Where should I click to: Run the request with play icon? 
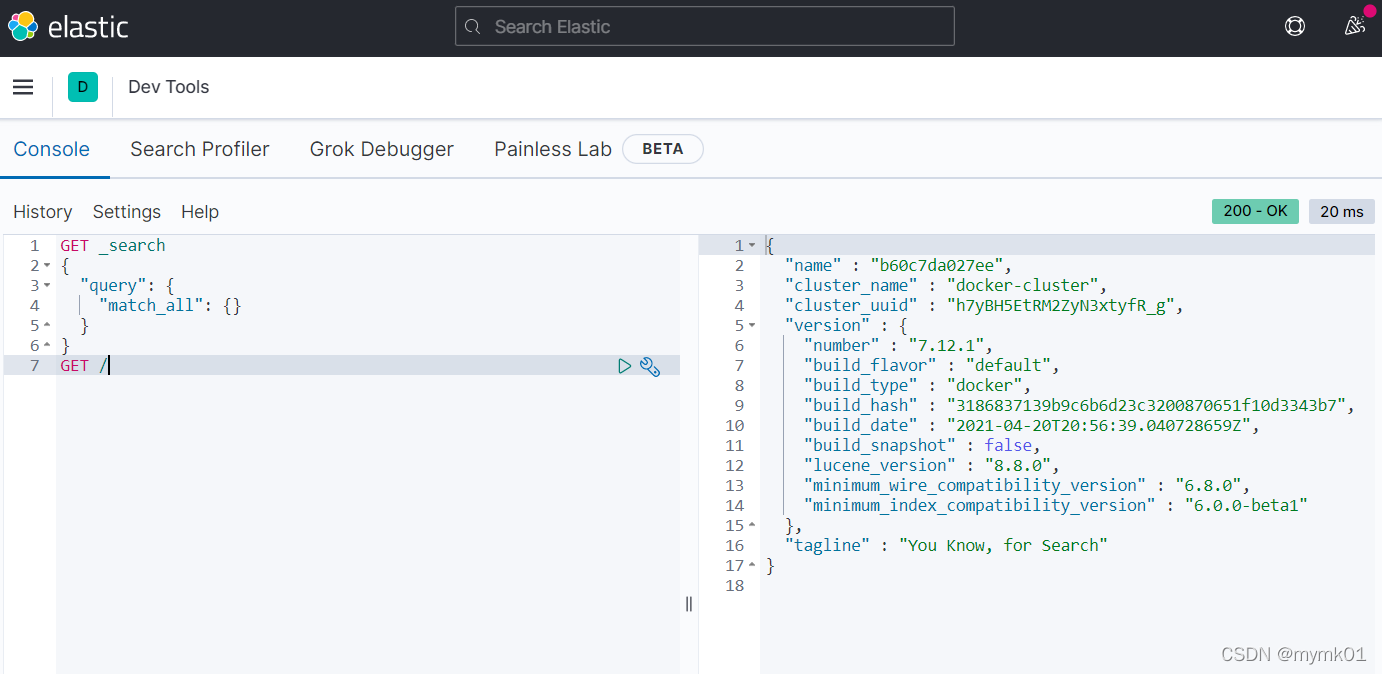tap(625, 366)
